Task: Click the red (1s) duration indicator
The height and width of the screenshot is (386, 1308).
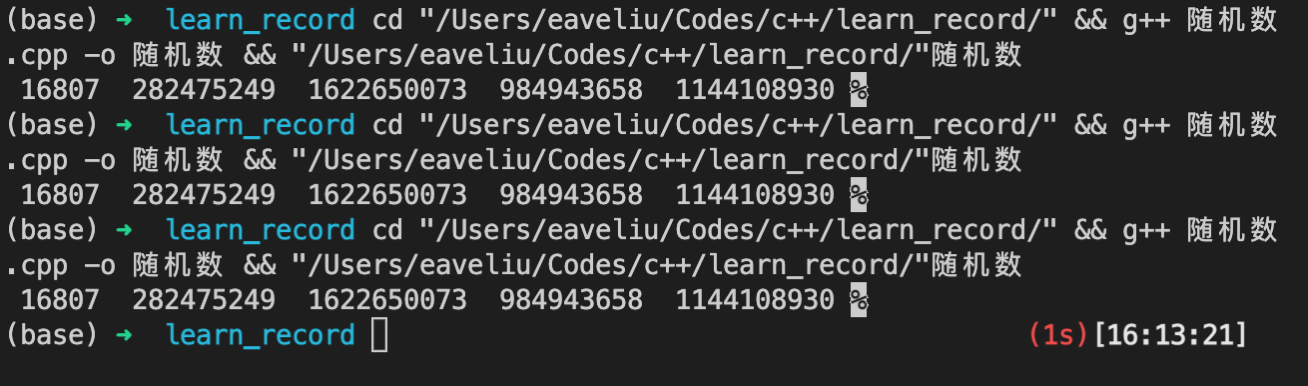Action: tap(1060, 335)
